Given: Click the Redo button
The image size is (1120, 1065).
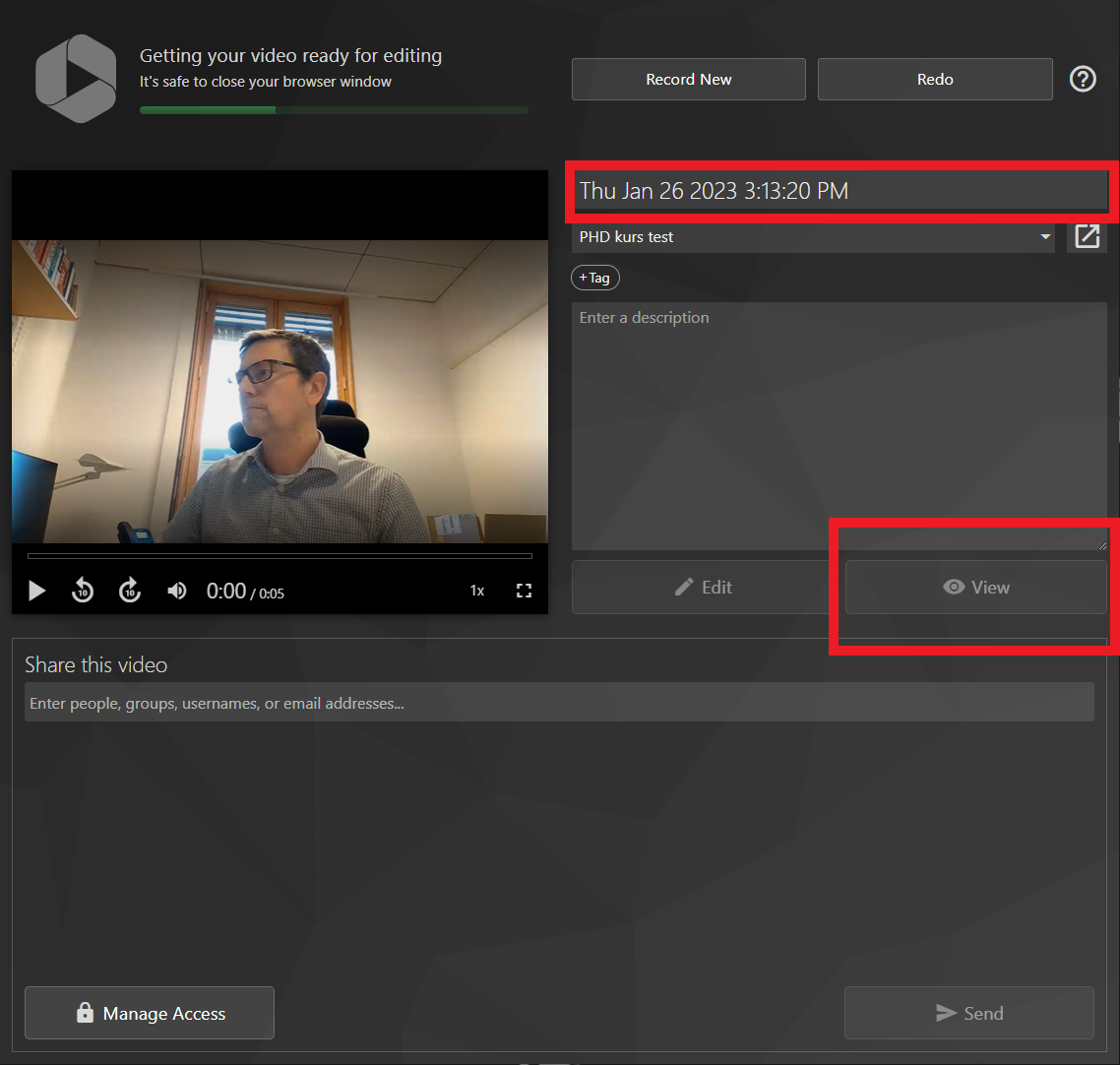Looking at the screenshot, I should tap(935, 80).
